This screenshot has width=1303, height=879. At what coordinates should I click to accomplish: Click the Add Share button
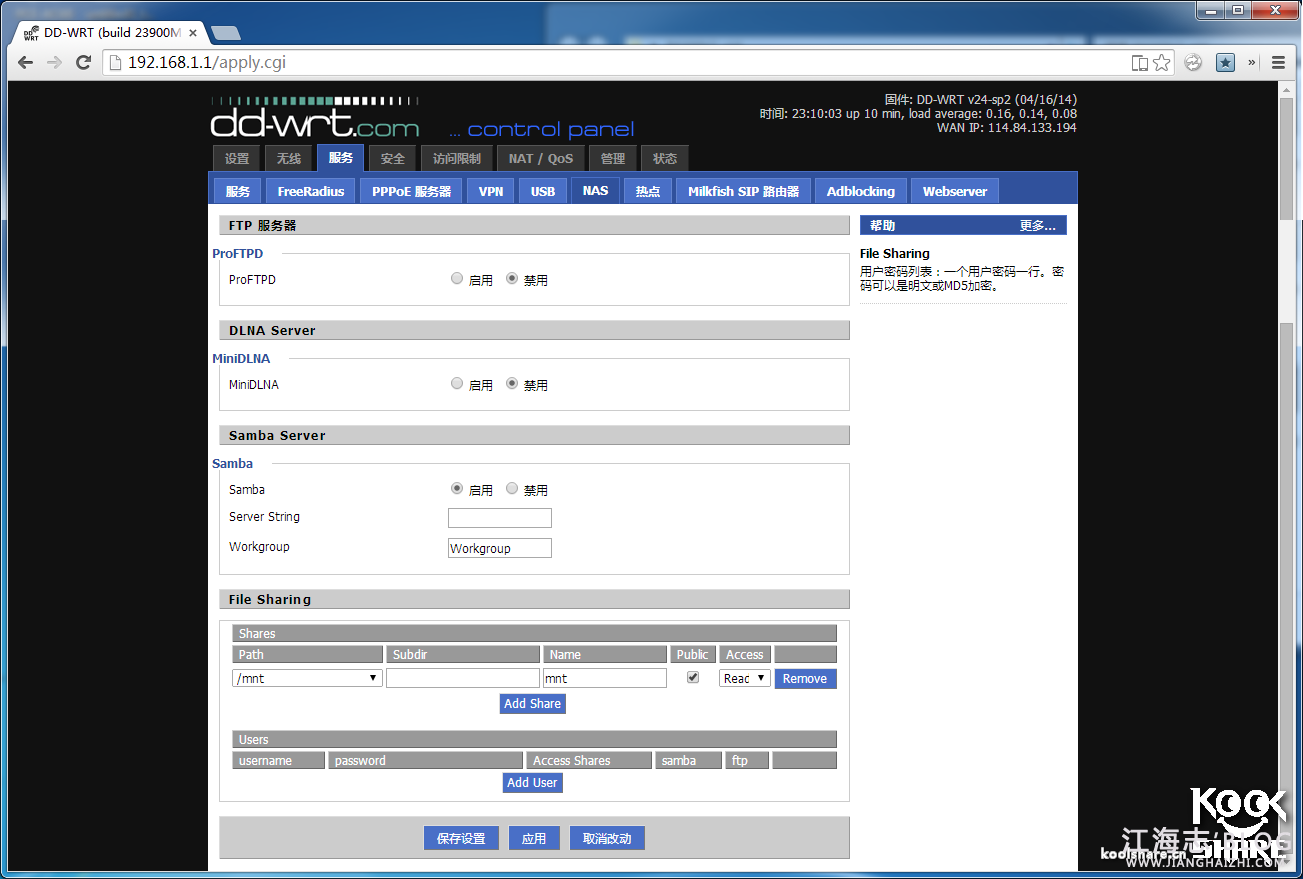(x=532, y=704)
